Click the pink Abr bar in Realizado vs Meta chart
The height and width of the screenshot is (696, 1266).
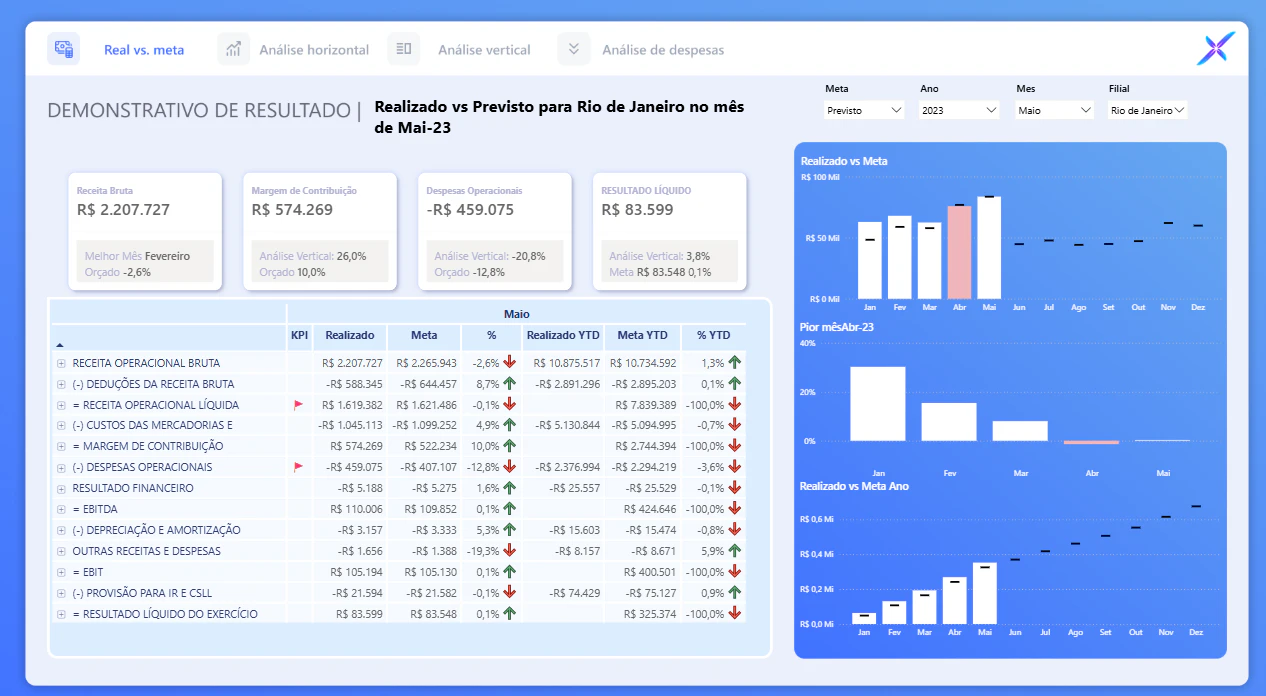coord(959,252)
